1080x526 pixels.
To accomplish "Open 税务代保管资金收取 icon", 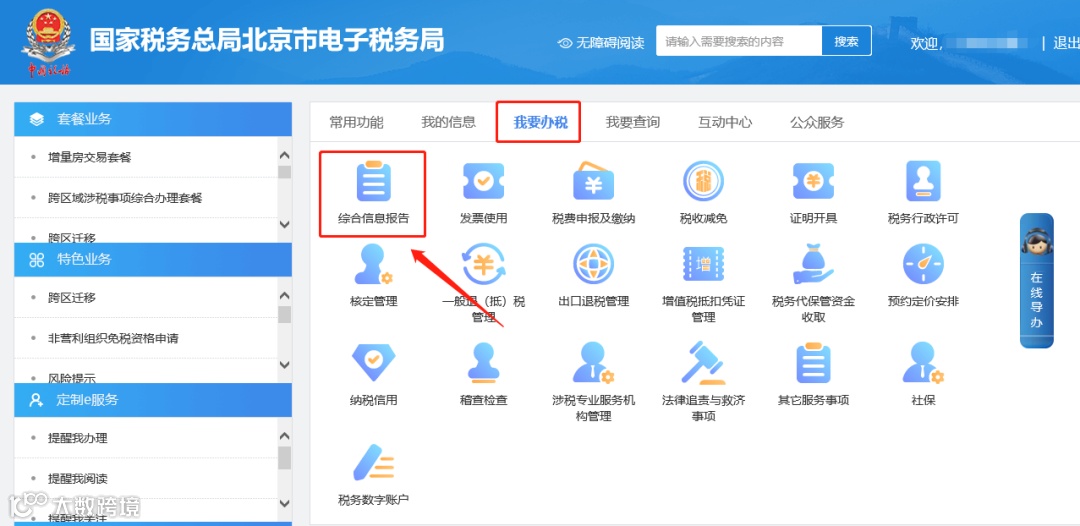I will 813,264.
